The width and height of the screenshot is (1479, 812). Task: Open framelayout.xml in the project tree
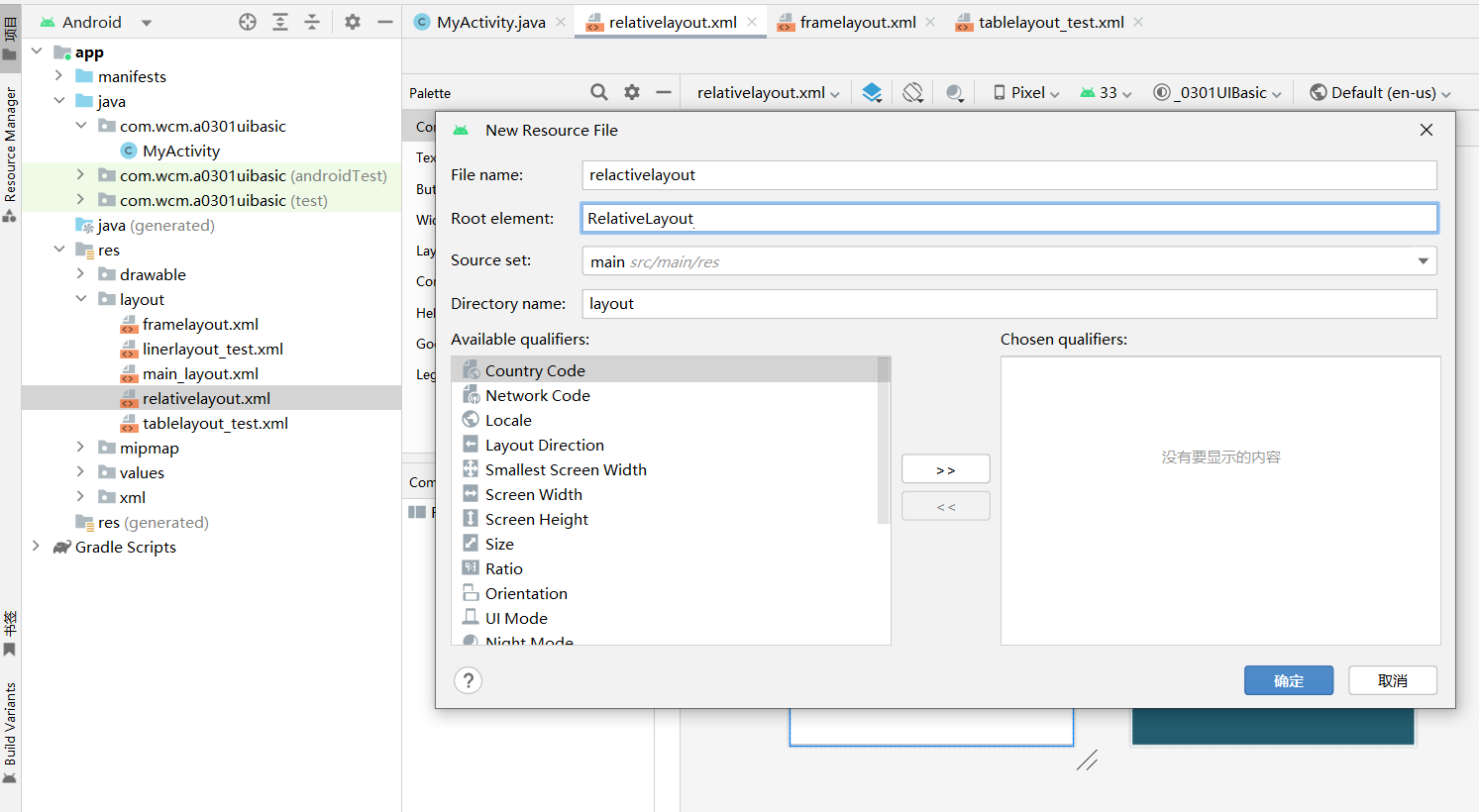coord(200,324)
